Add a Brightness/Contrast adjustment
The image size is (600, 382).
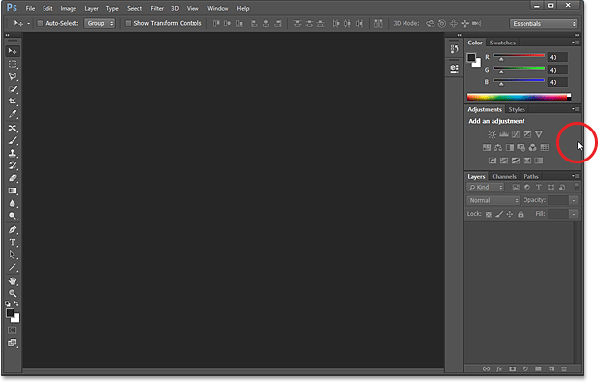(492, 134)
